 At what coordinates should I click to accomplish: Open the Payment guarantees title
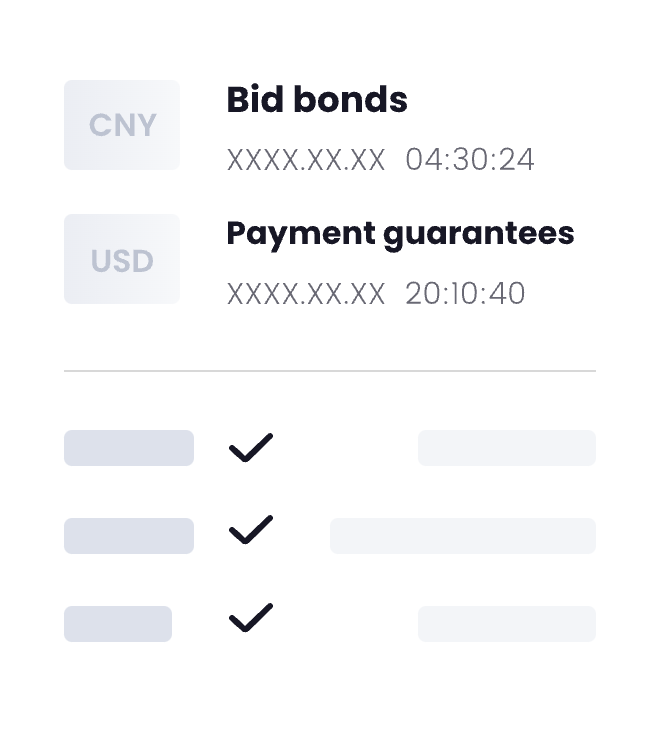coord(401,235)
